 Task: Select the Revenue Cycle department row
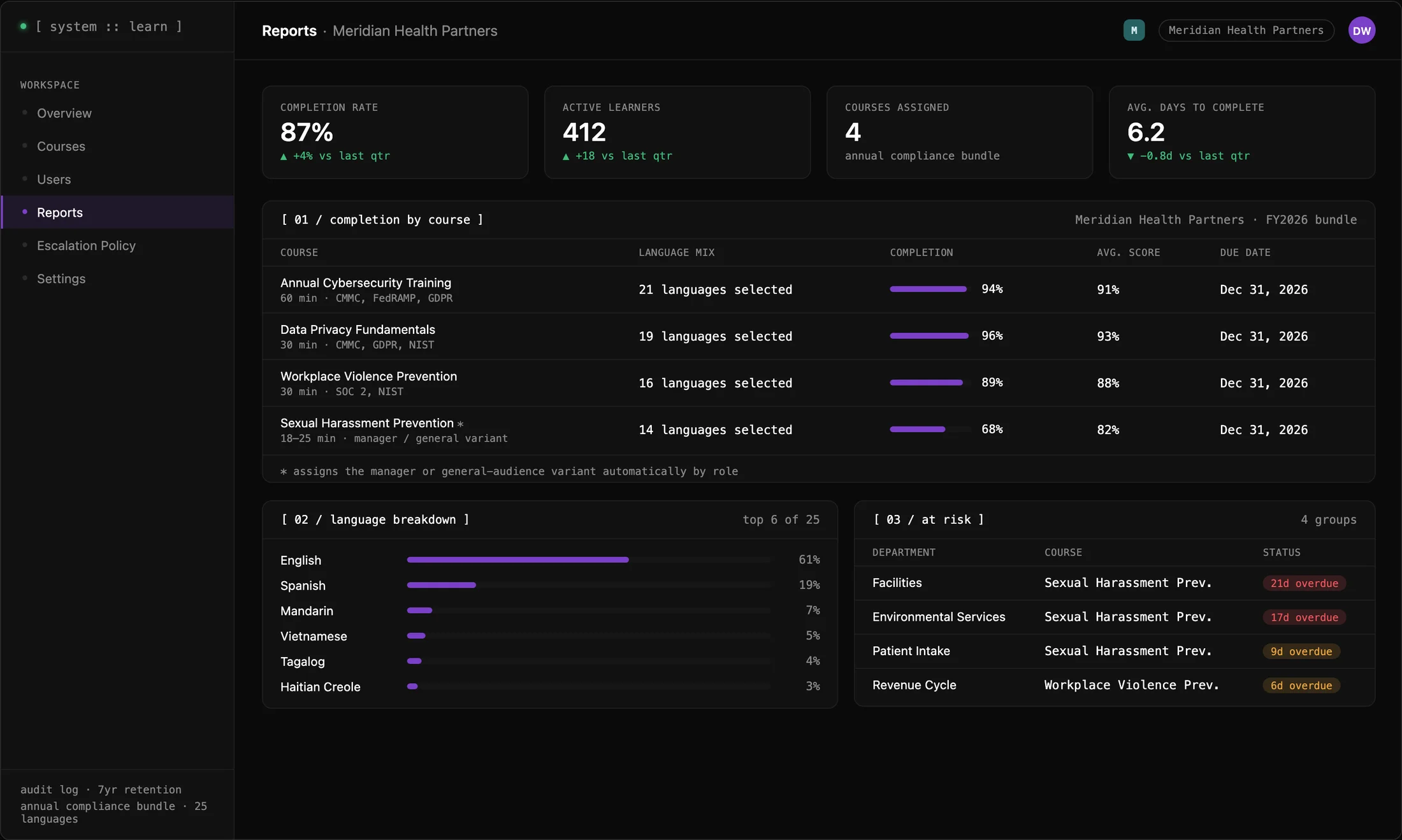point(1114,685)
